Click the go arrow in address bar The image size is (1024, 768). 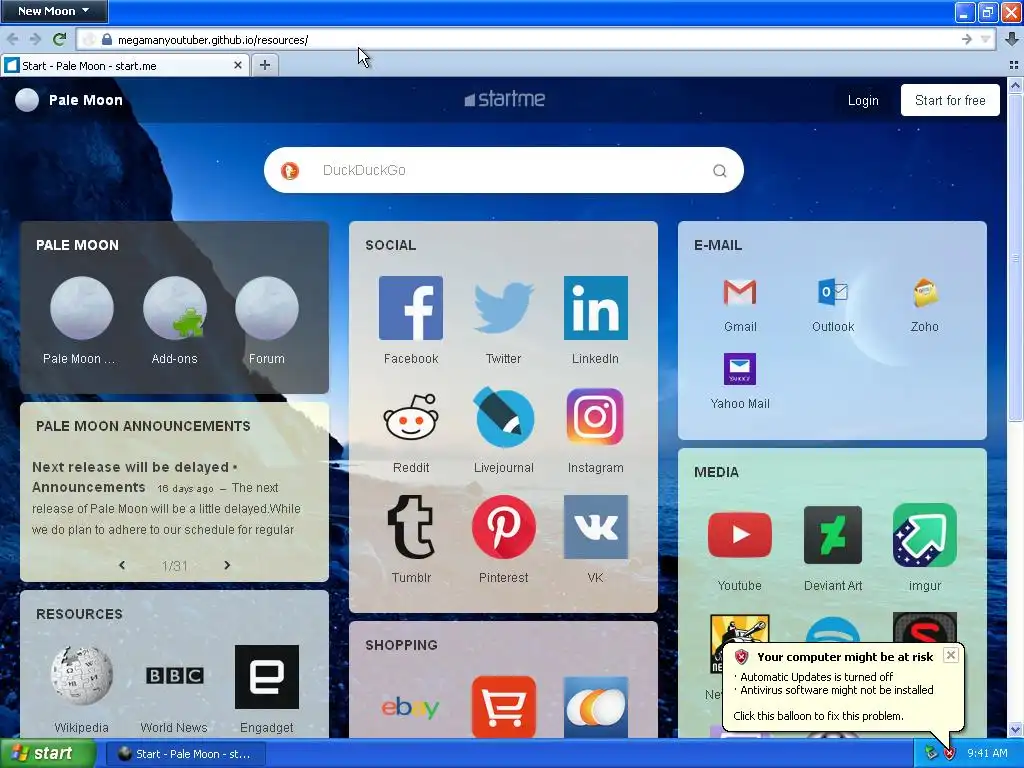[x=967, y=40]
